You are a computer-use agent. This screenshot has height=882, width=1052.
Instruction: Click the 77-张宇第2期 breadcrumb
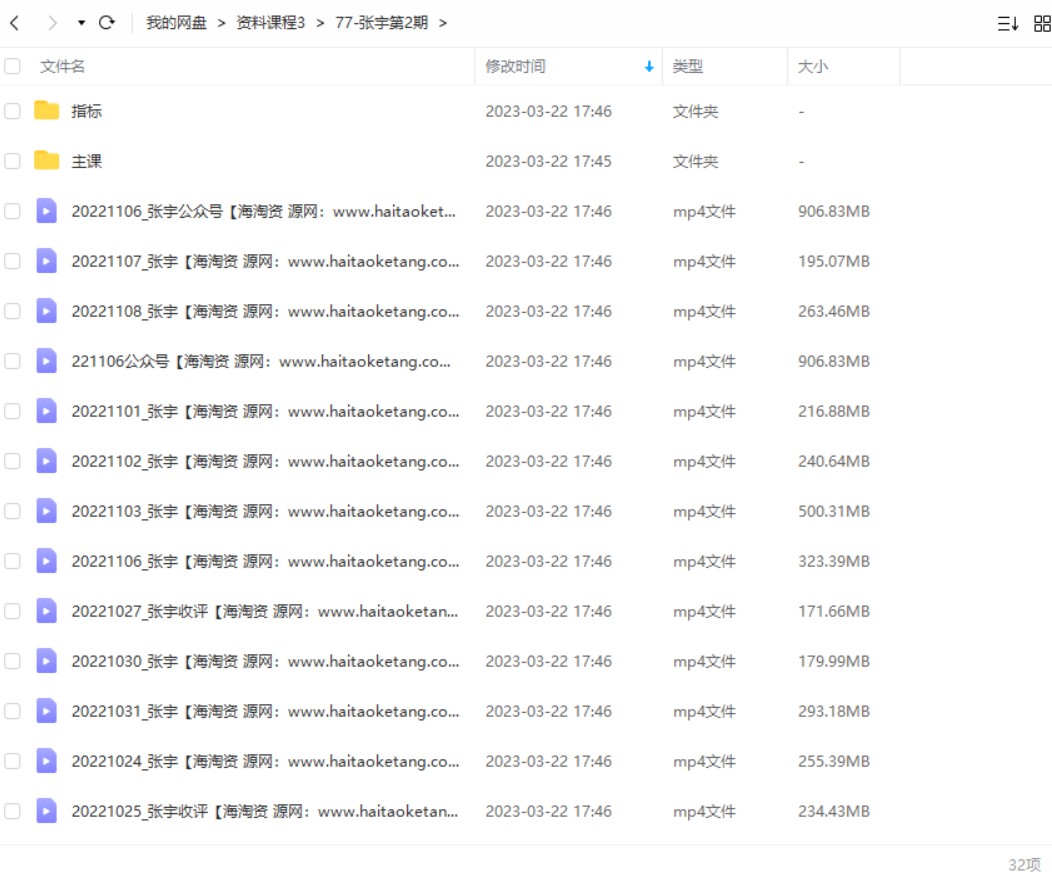tap(381, 23)
